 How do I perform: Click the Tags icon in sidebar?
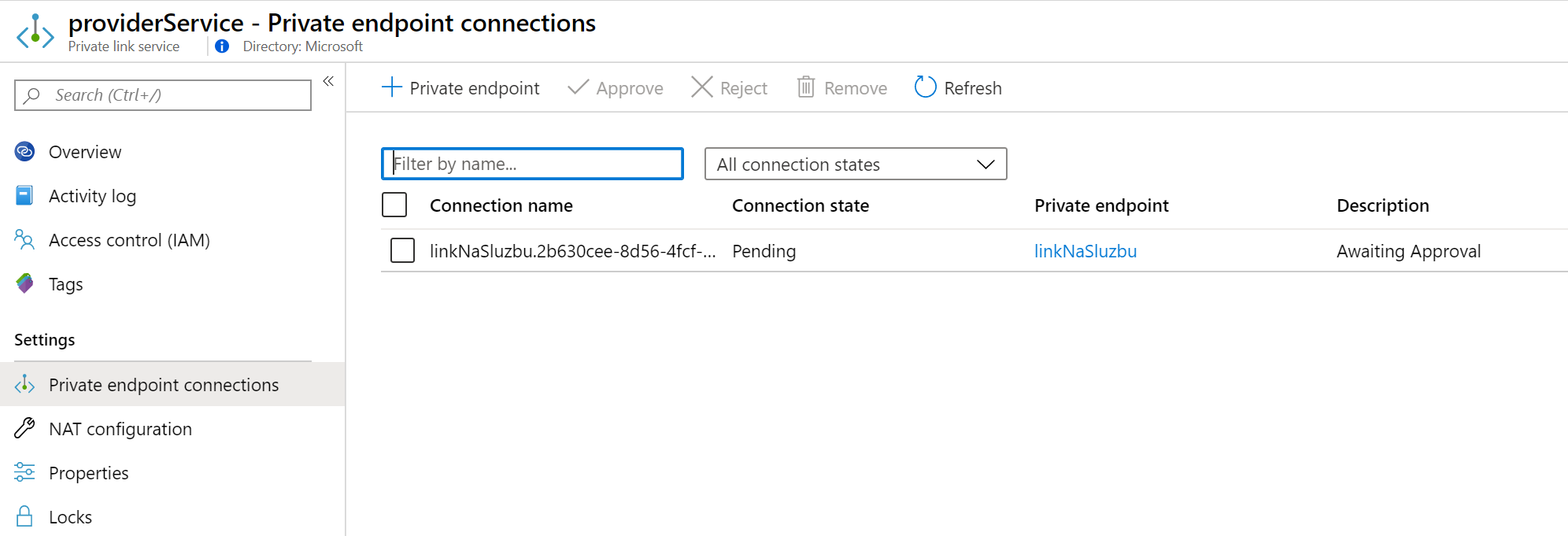(24, 284)
